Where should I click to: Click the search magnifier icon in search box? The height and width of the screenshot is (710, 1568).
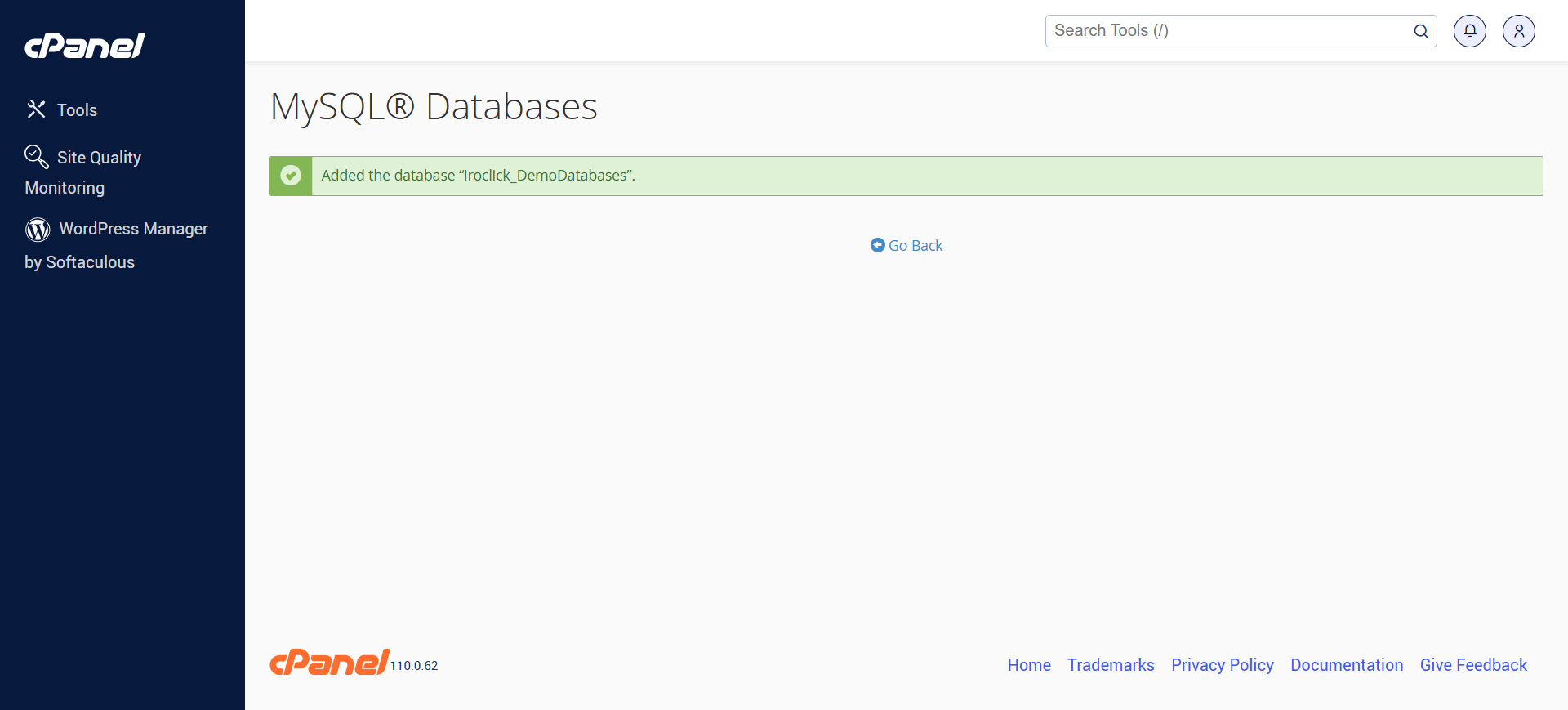tap(1420, 31)
